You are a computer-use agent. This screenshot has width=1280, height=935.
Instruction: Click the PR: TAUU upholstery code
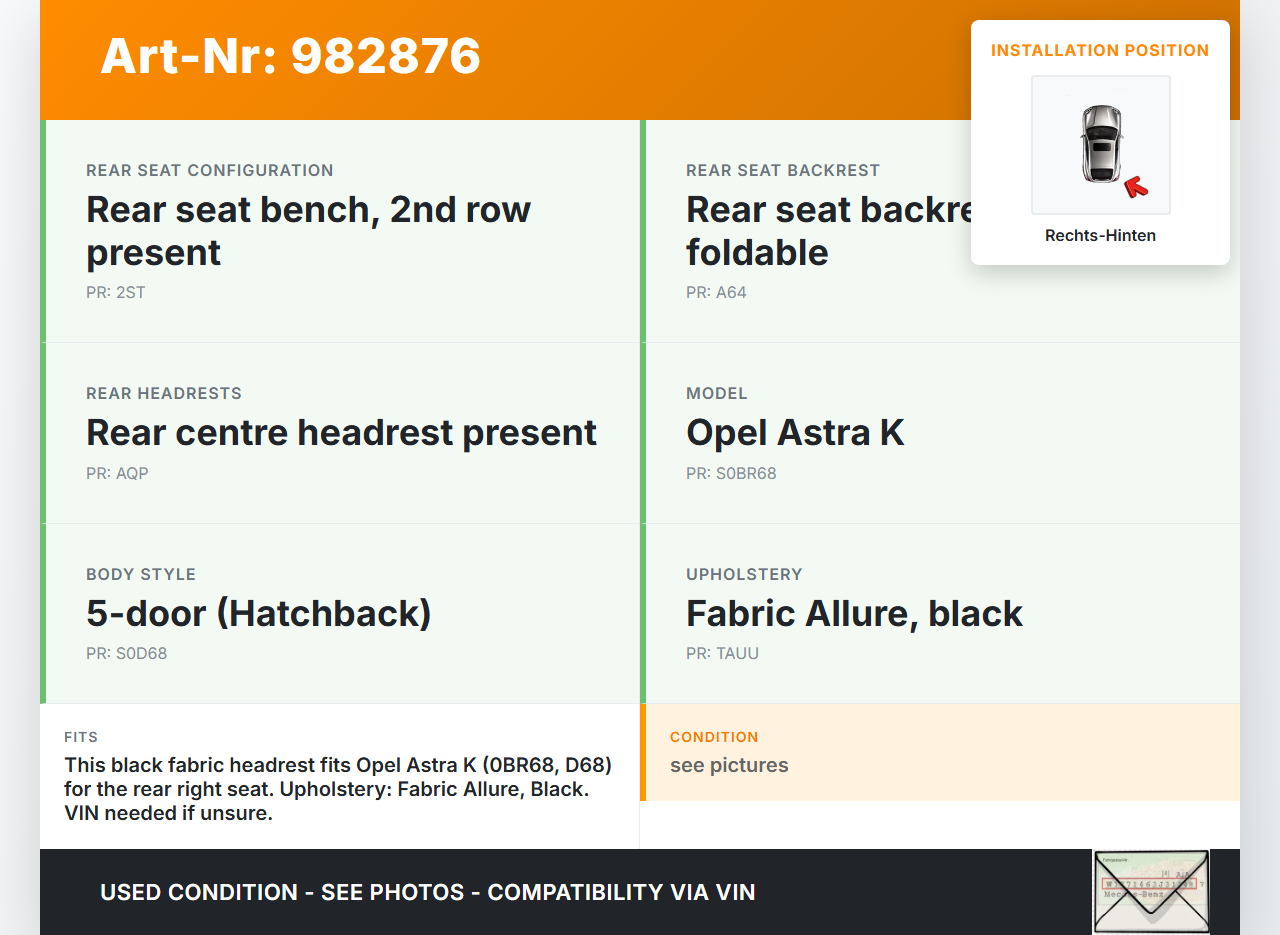(722, 653)
